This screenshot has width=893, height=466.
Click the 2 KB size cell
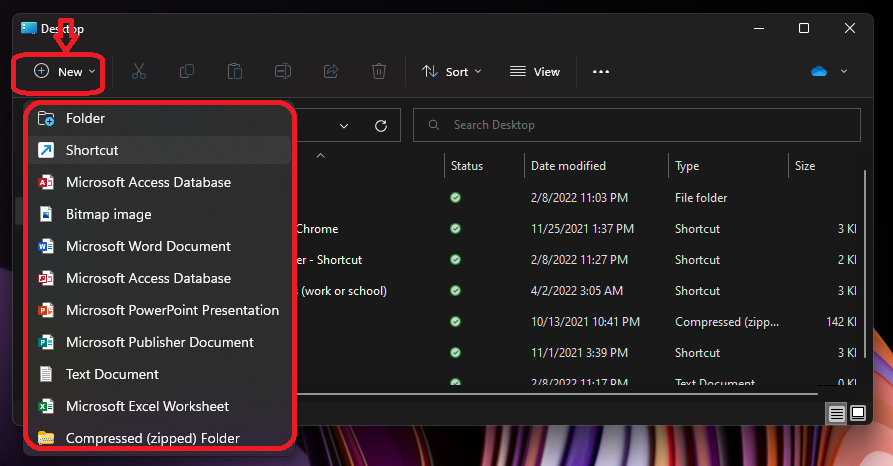[847, 260]
